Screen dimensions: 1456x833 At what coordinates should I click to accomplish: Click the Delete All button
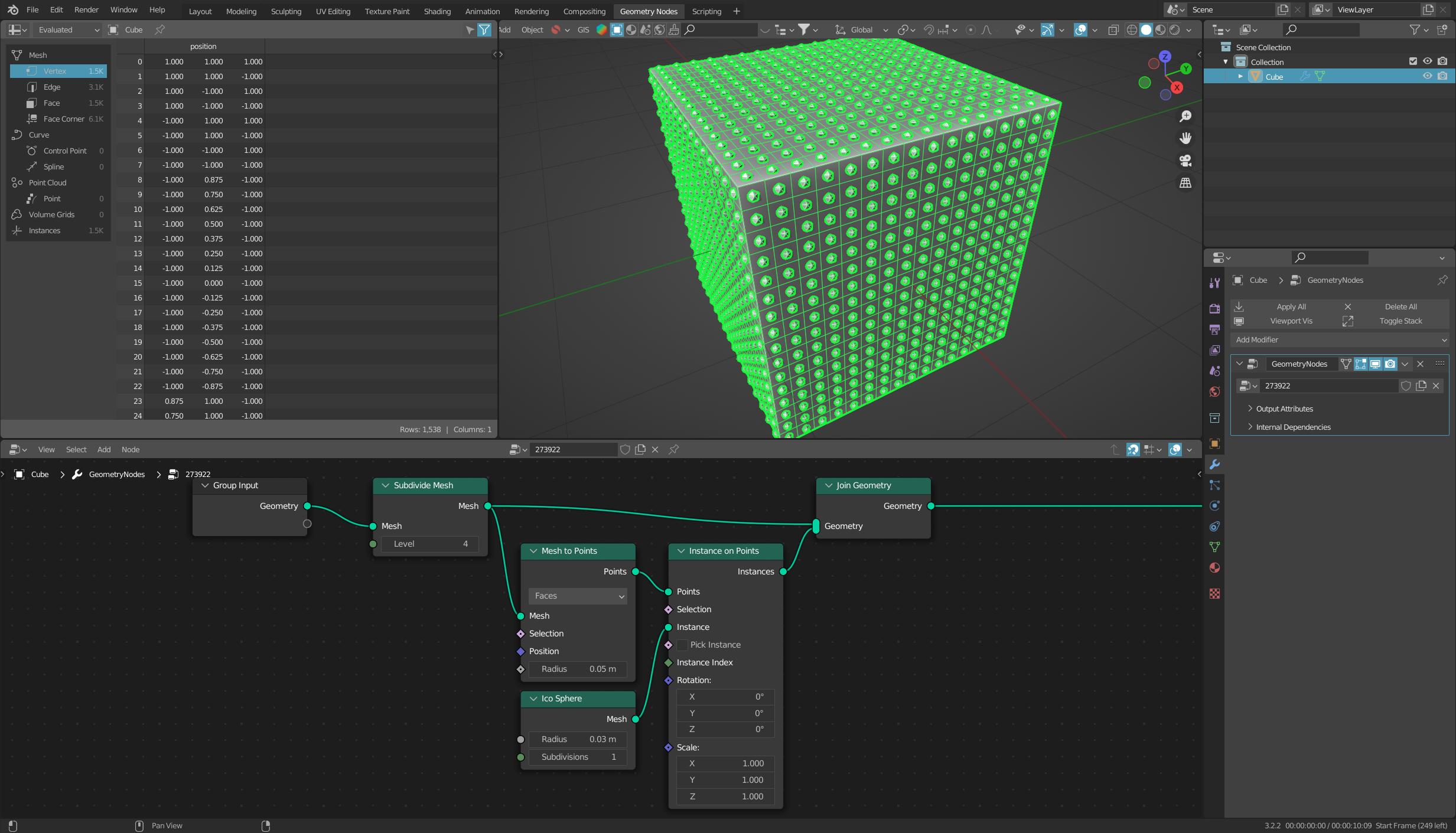point(1400,306)
